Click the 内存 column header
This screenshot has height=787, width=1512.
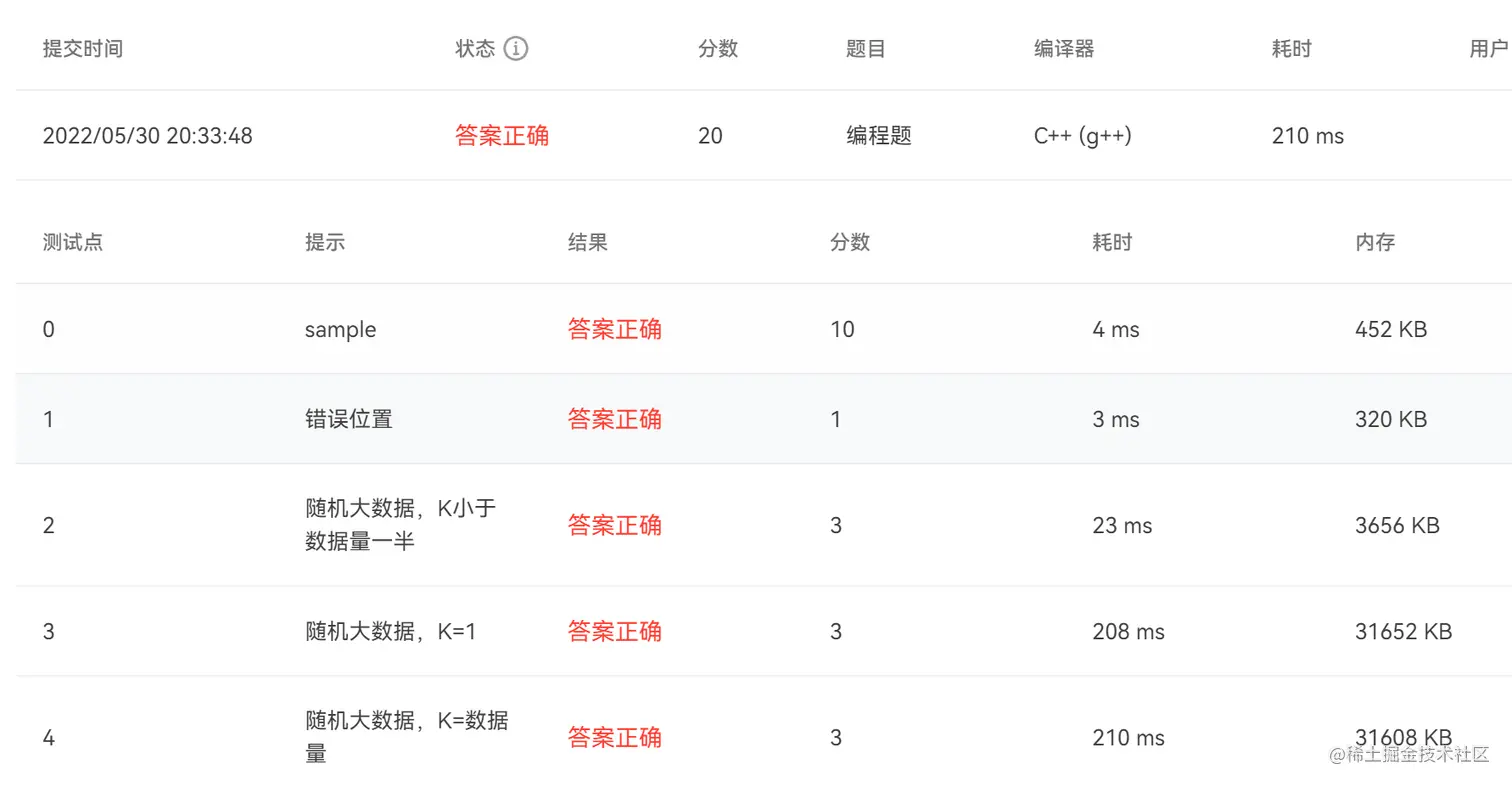point(1375,242)
